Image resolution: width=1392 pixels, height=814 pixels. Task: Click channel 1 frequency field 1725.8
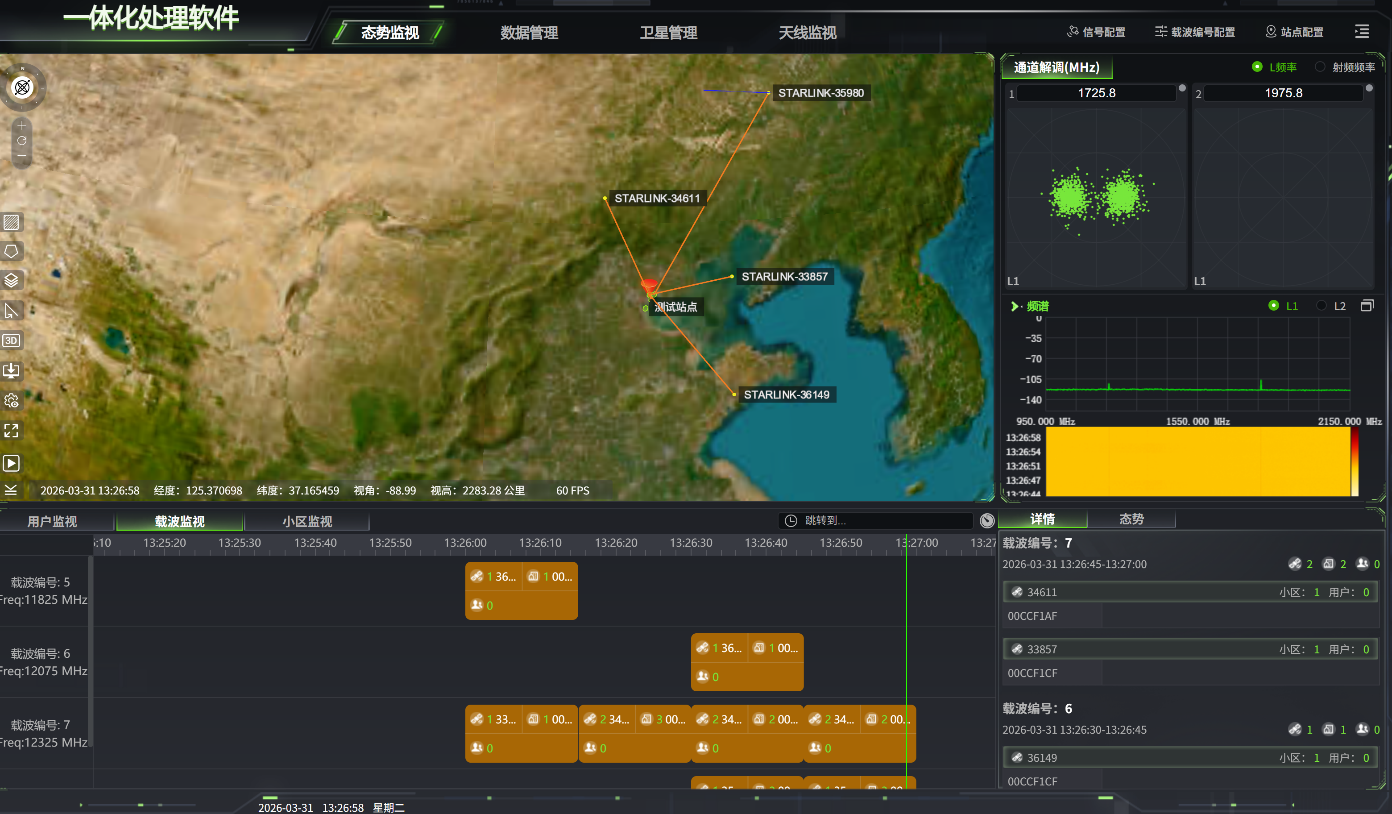1097,93
